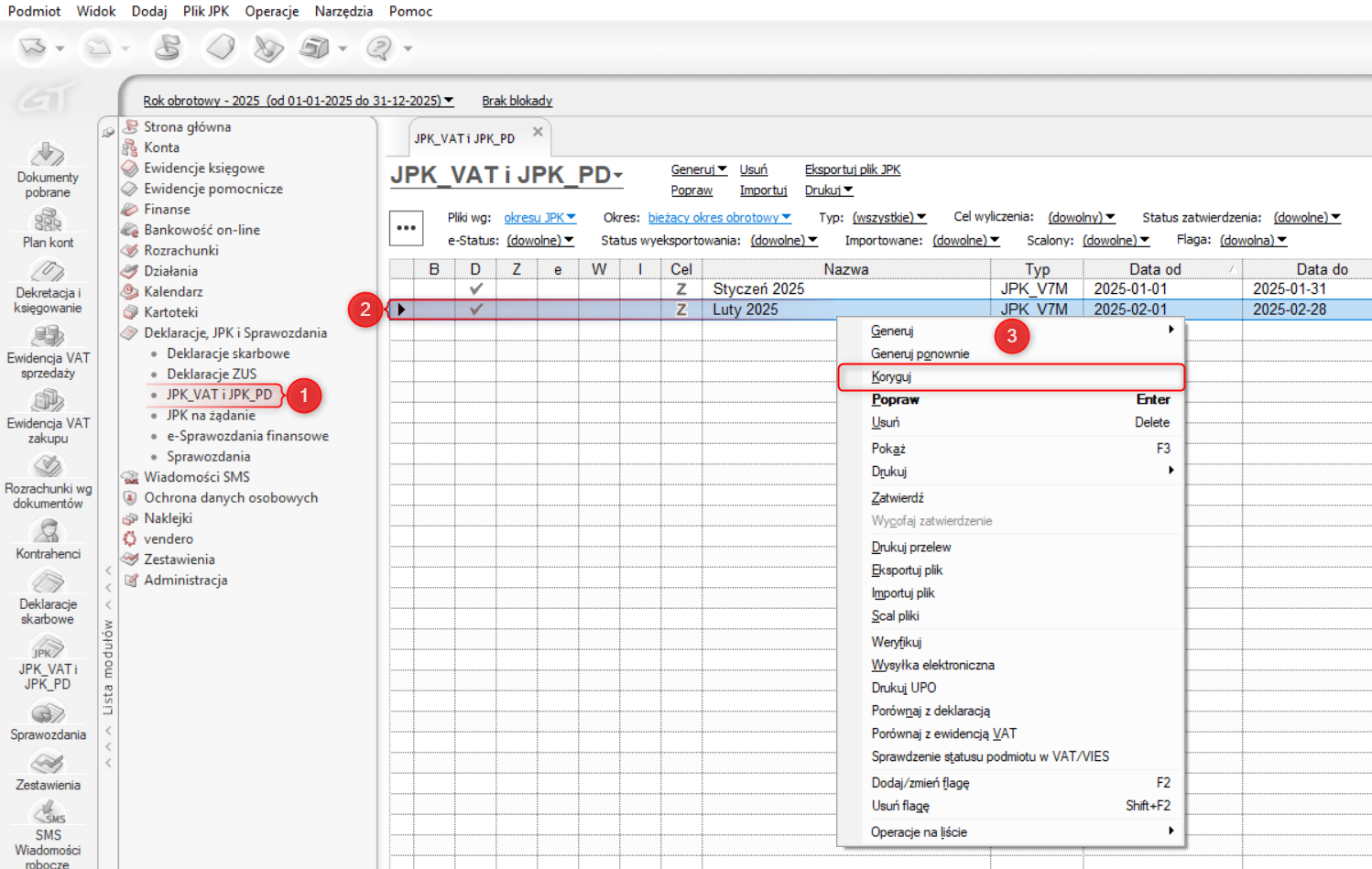Open the Generuj dropdown above the list
Viewport: 1372px width, 869px height.
(x=698, y=169)
